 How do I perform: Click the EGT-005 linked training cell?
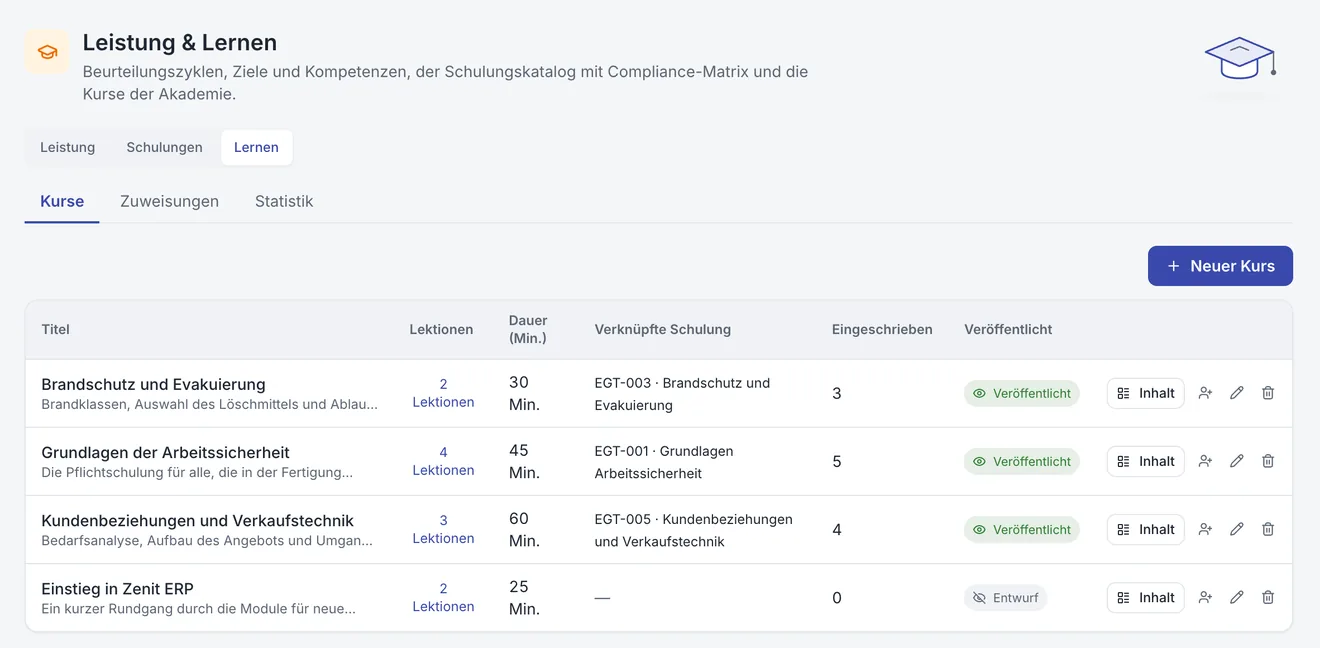693,530
